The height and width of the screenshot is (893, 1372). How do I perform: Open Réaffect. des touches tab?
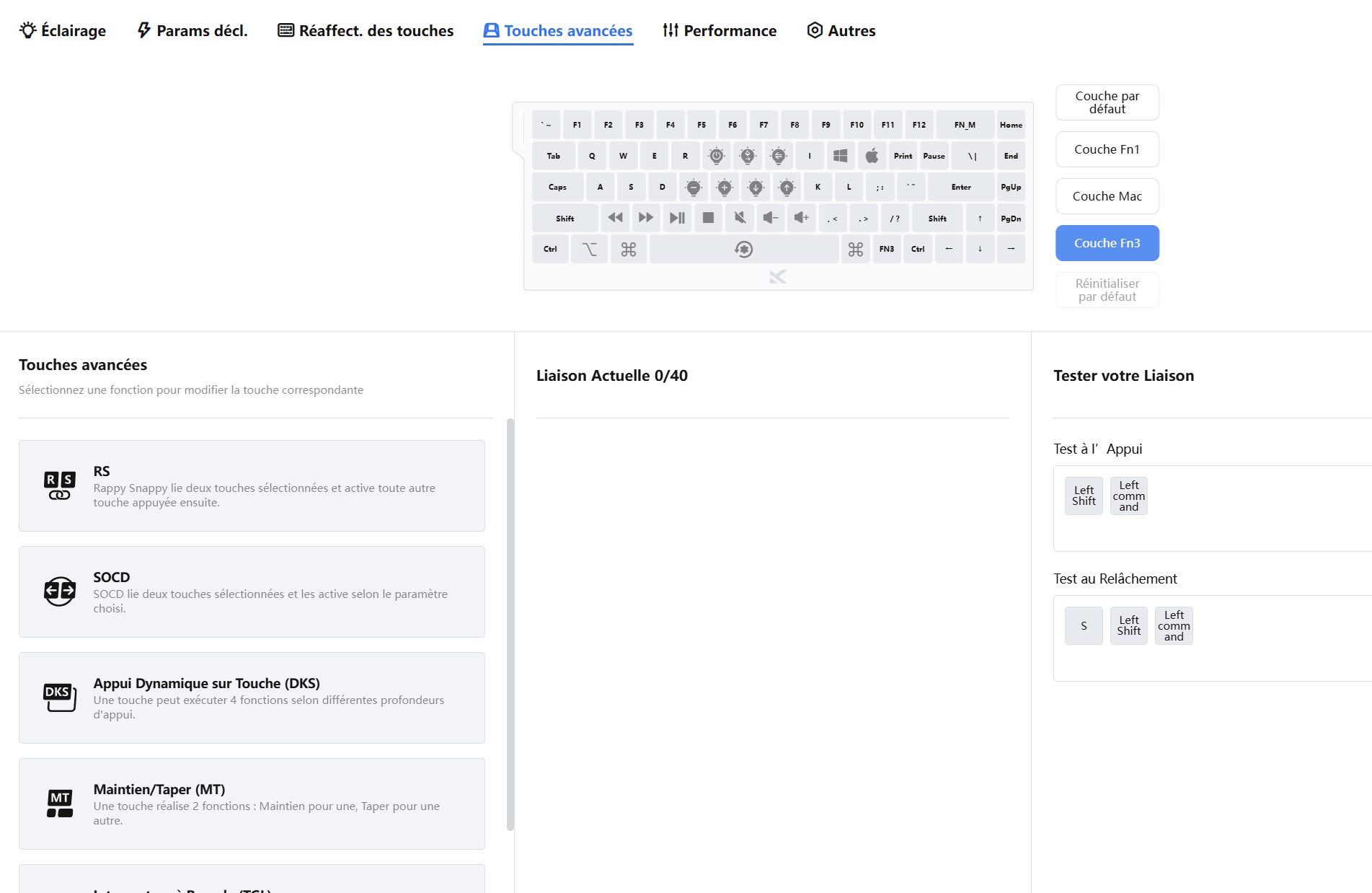[366, 31]
